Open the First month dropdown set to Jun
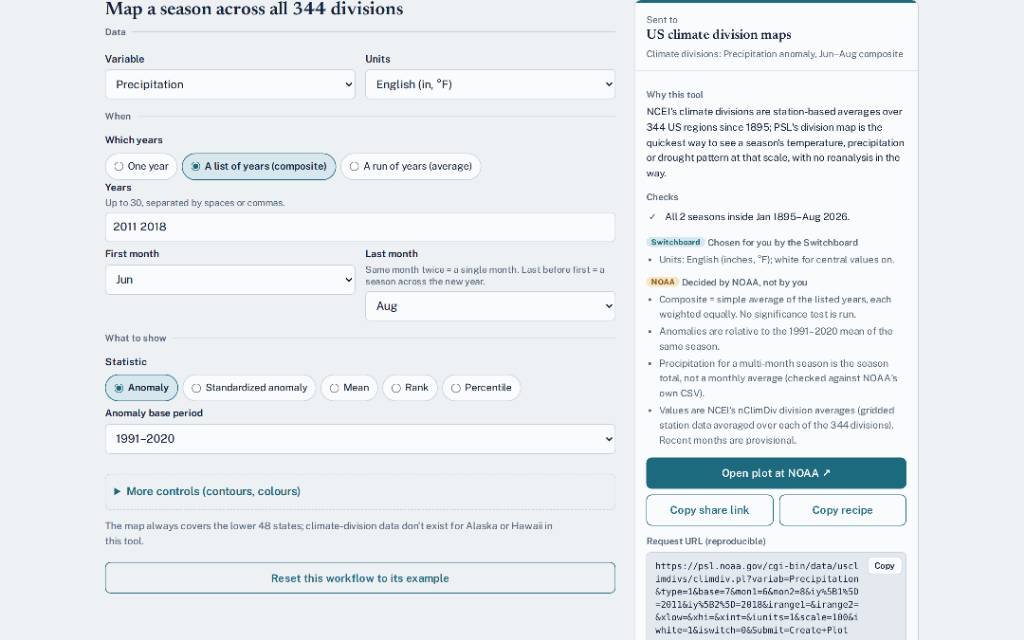 point(230,280)
